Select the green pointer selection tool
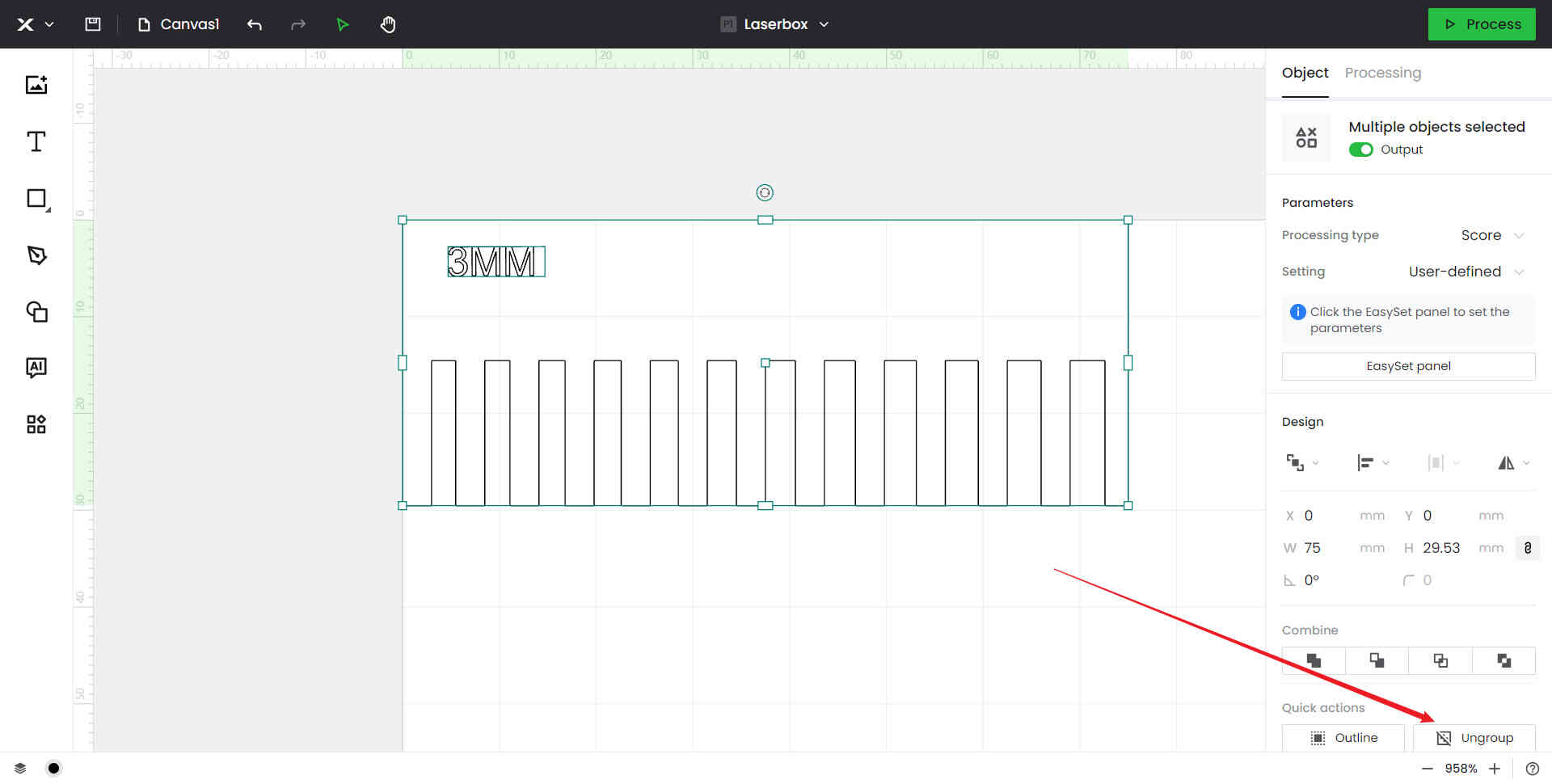This screenshot has height=784, width=1552. coord(343,24)
